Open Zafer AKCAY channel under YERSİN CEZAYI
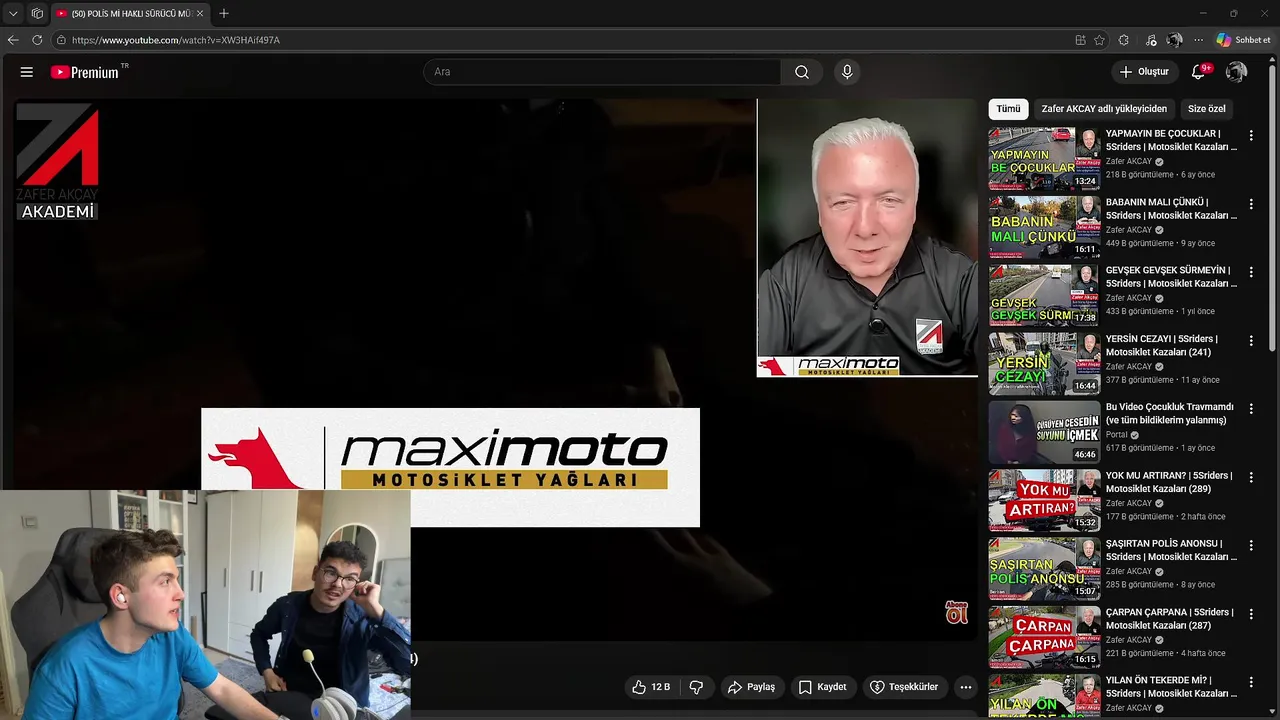 [x=1129, y=366]
